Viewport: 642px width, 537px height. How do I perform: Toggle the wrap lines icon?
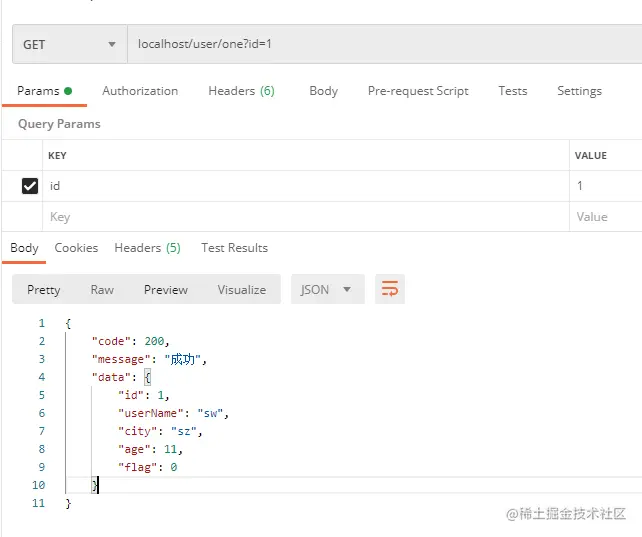[x=390, y=289]
